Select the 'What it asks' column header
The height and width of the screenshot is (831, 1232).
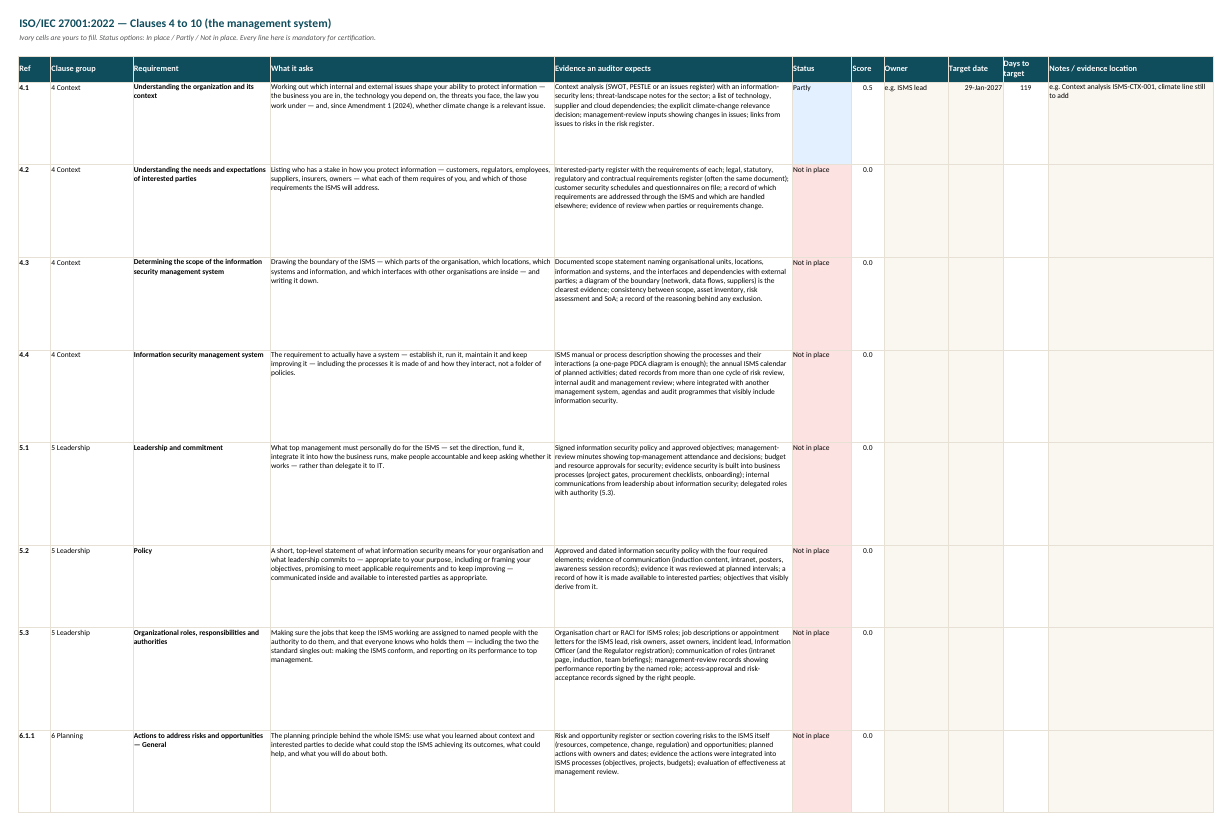[412, 69]
